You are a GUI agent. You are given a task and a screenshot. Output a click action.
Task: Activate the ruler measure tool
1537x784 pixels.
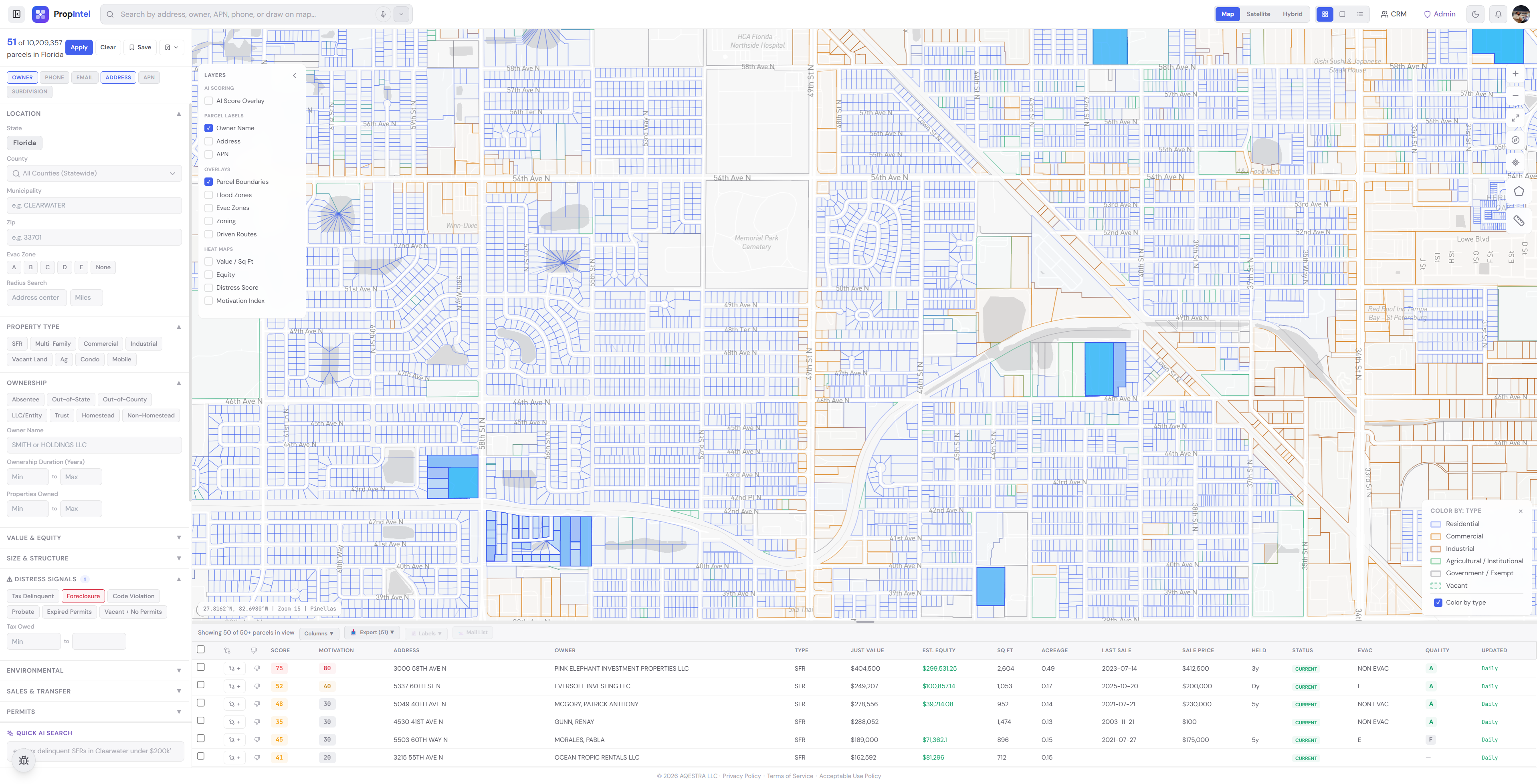(x=1519, y=221)
